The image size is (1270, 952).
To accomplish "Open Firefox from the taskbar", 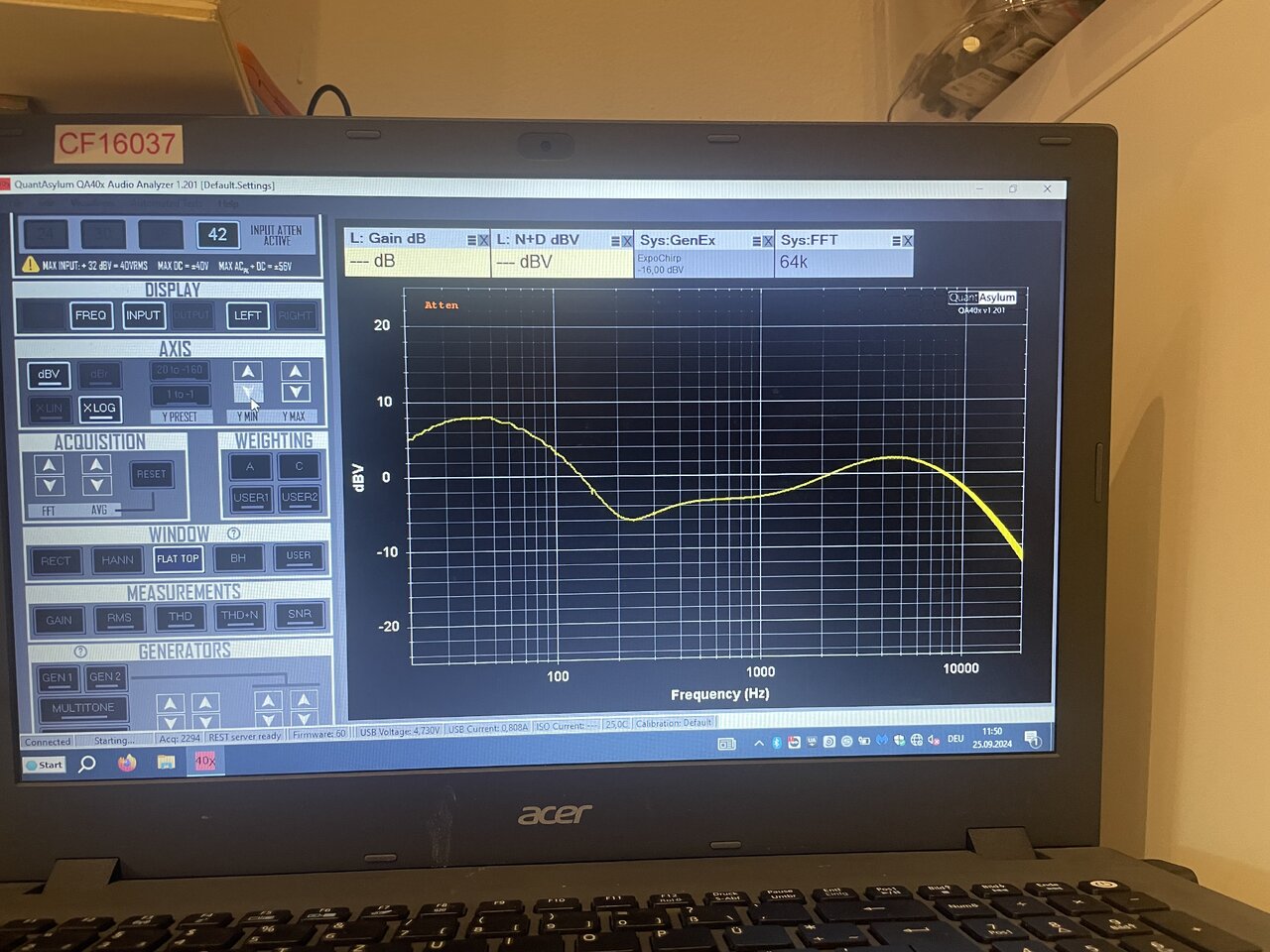I will pyautogui.click(x=127, y=763).
